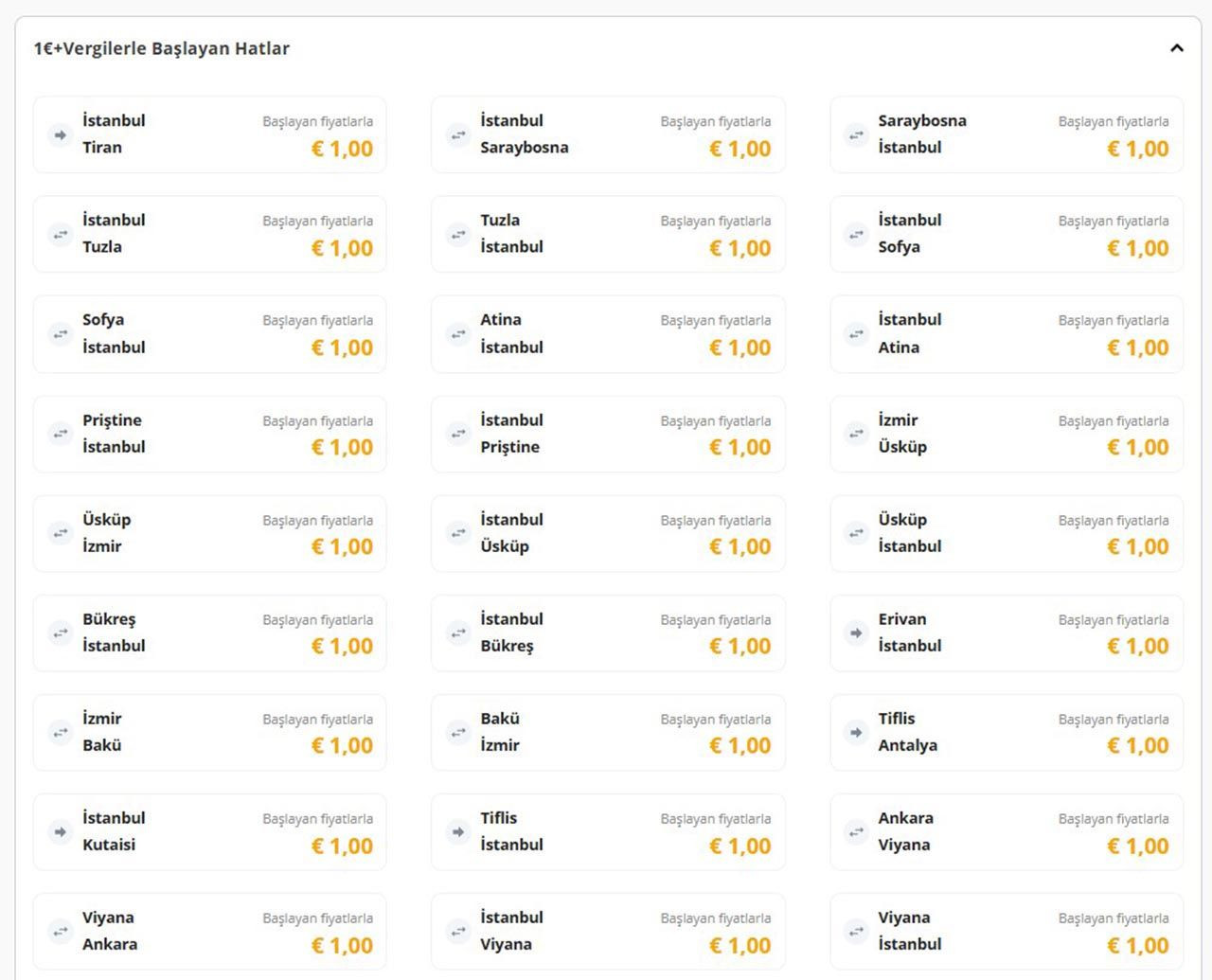This screenshot has height=980, width=1212.
Task: Click the round-trip icon for İstanbul–Saraybosna
Action: pyautogui.click(x=458, y=135)
